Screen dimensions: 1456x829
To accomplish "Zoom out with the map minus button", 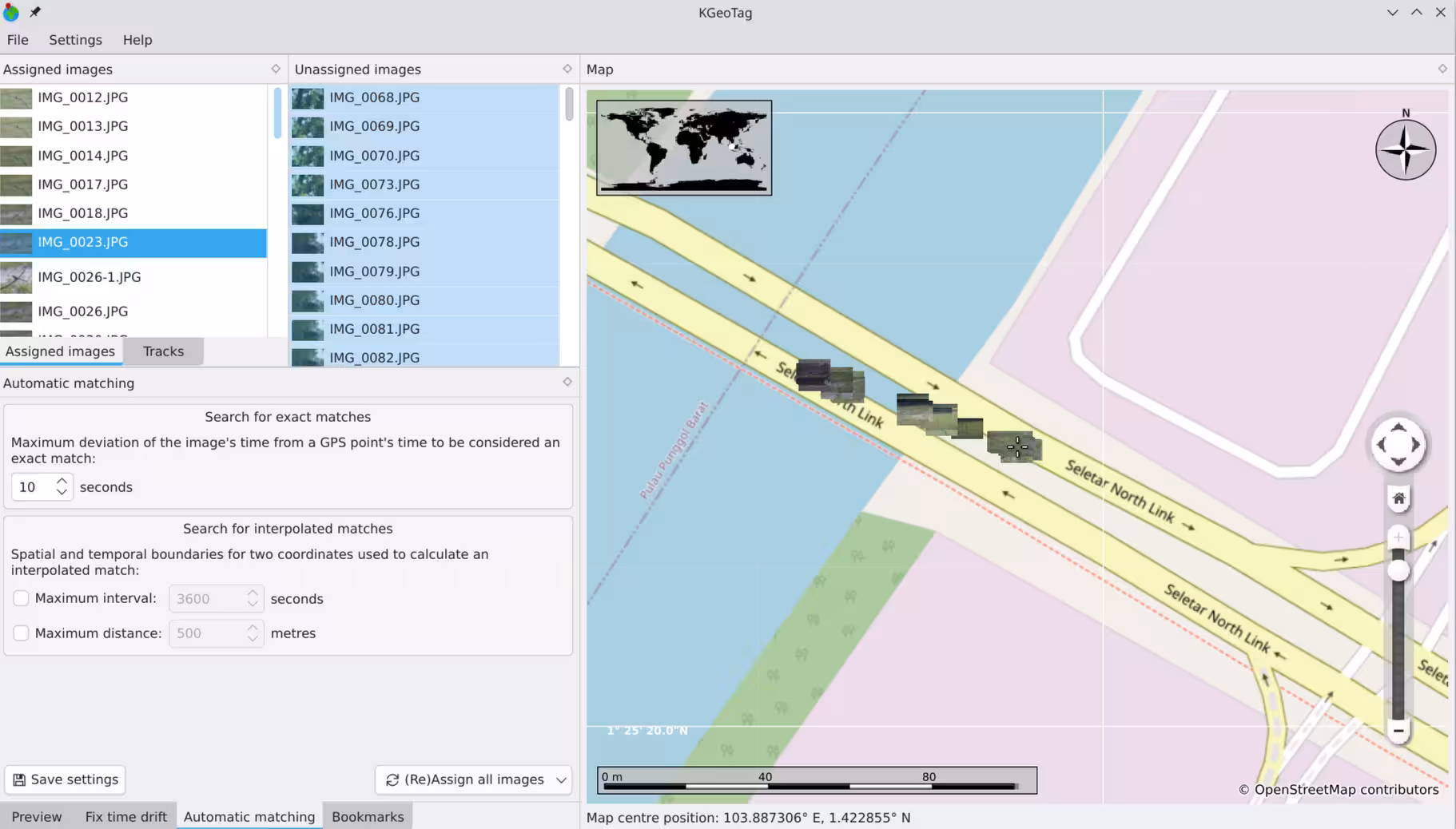I will pyautogui.click(x=1398, y=731).
